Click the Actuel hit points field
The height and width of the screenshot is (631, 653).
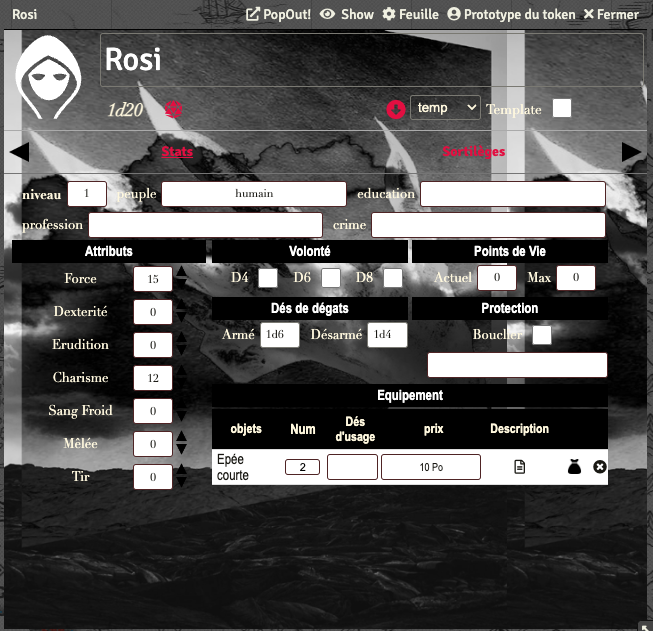[497, 278]
